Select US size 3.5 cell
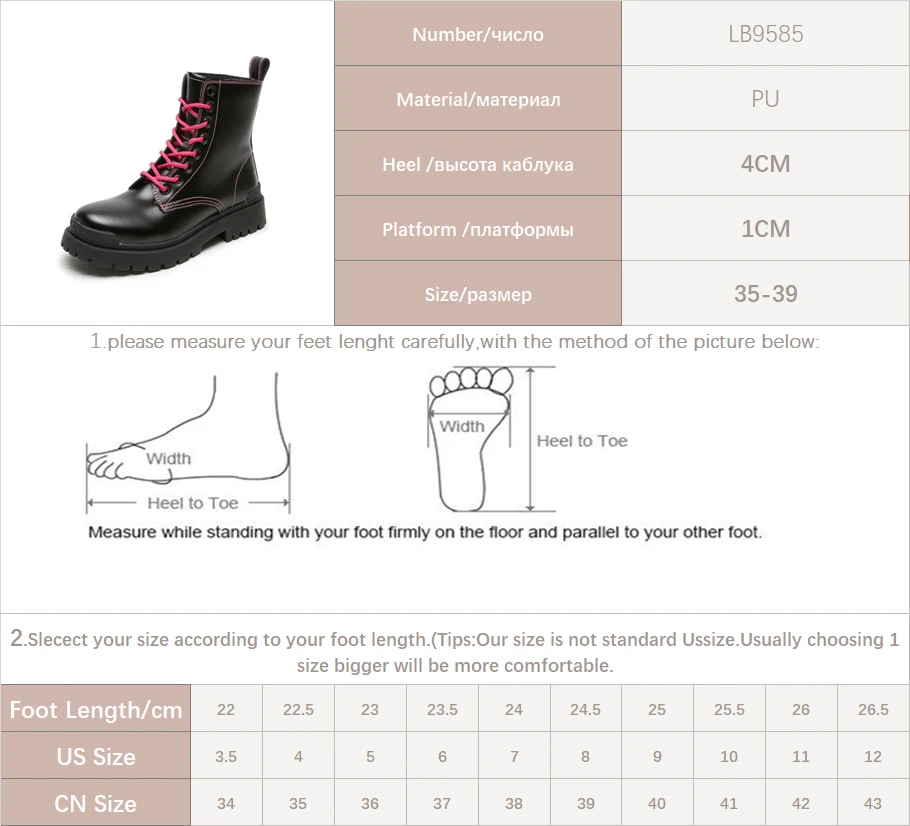 226,756
